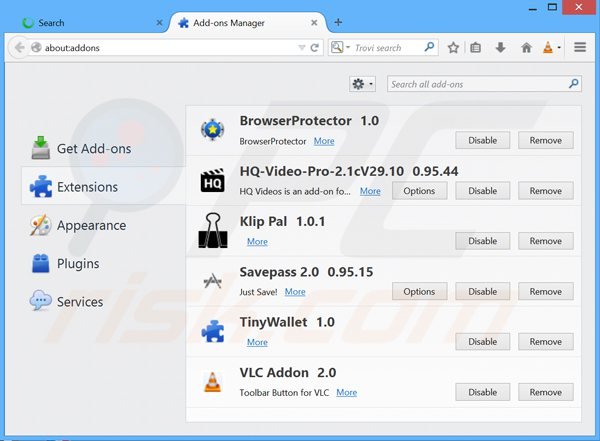The width and height of the screenshot is (600, 441).
Task: Go to the home page icon
Action: coord(527,48)
